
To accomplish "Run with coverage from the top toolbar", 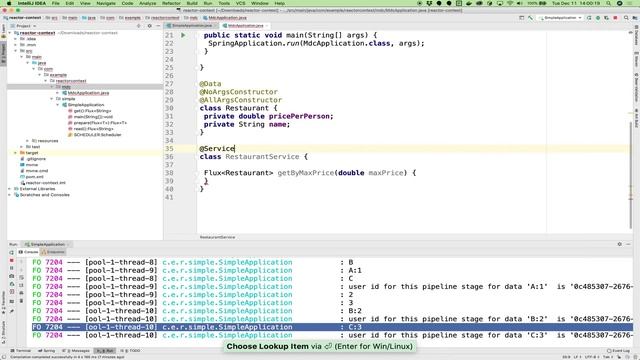I will tap(606, 18).
